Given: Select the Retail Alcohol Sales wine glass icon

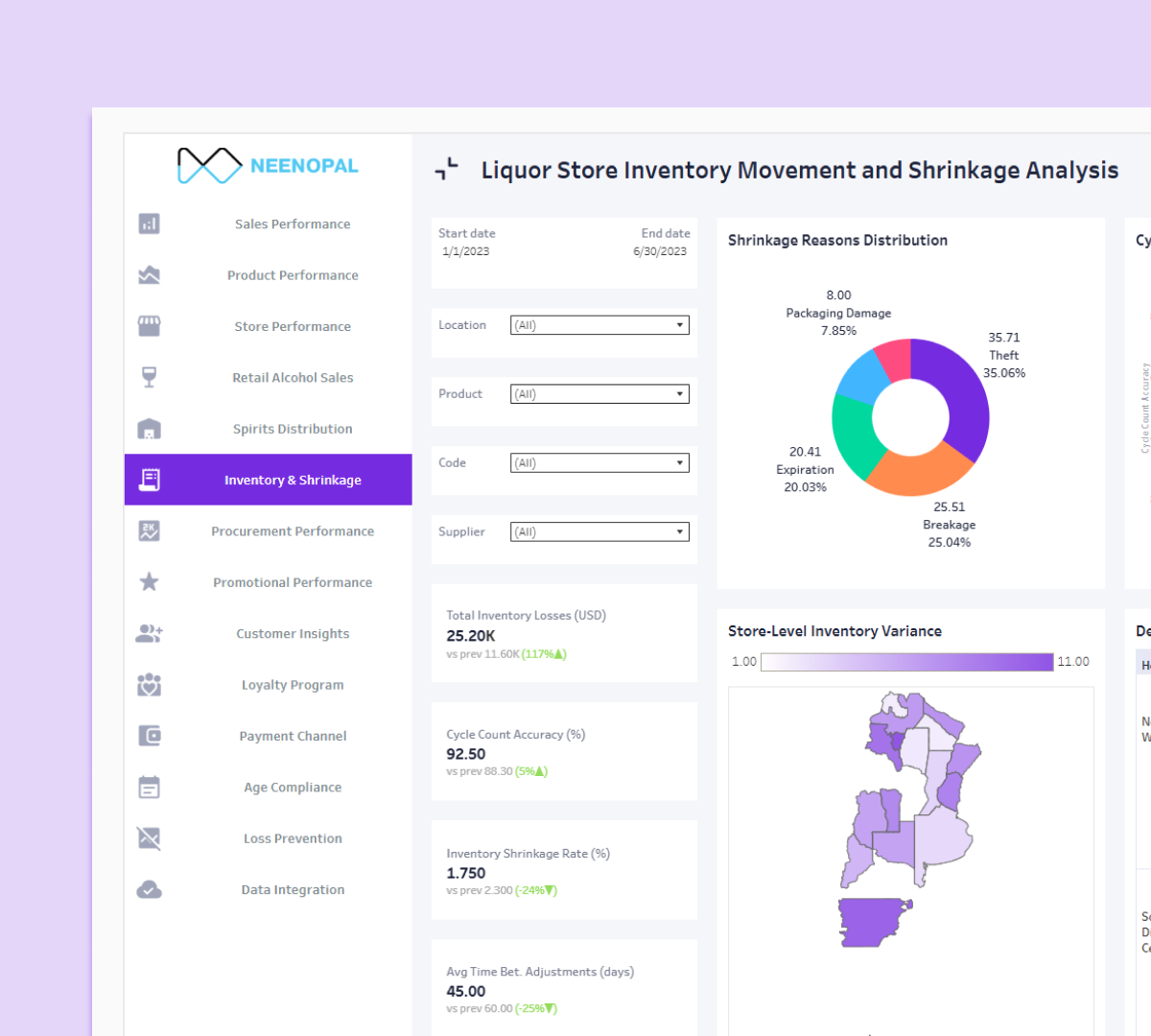Looking at the screenshot, I should pyautogui.click(x=149, y=377).
